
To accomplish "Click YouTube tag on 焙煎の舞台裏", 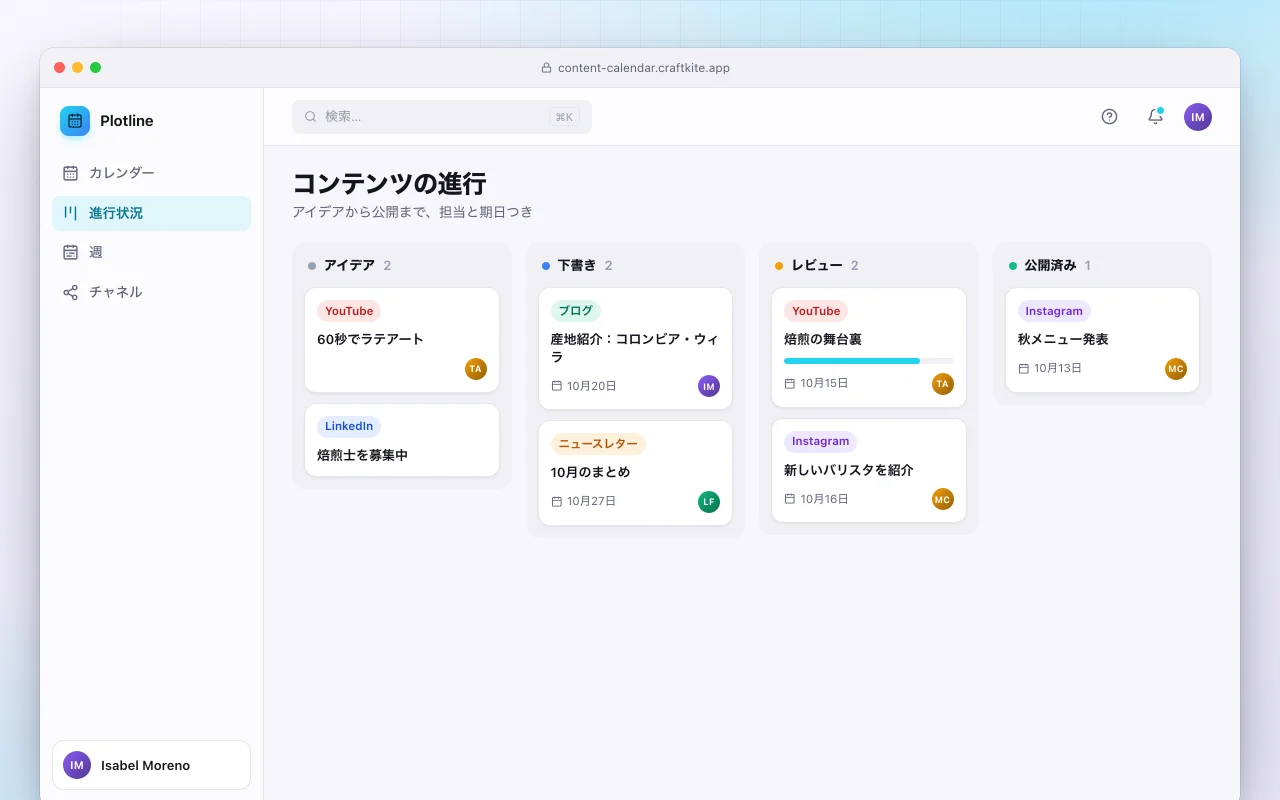I will click(816, 311).
